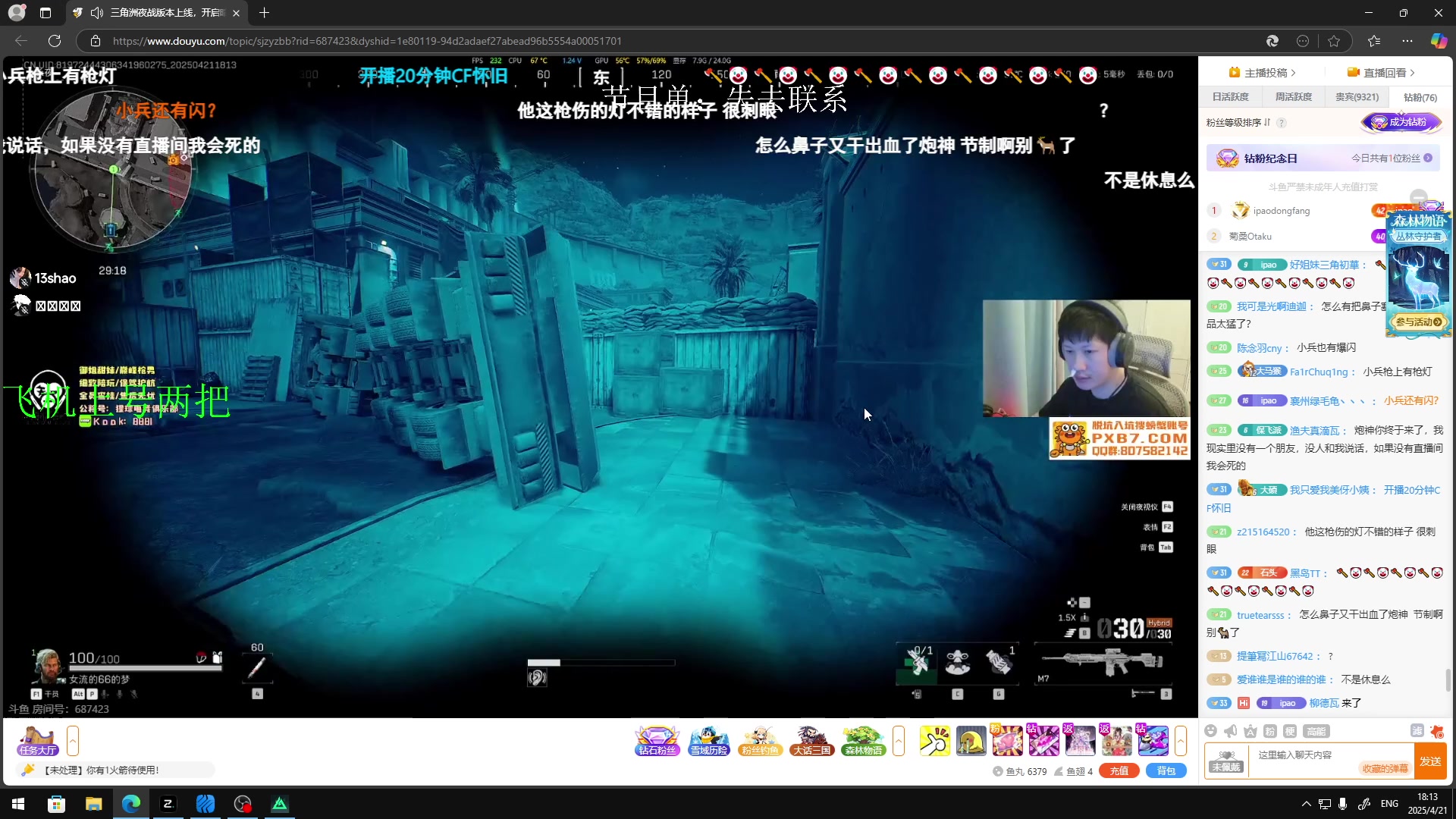Viewport: 1456px width, 819px height.
Task: Click the chat panel scrollbar thumb
Action: (x=1448, y=680)
